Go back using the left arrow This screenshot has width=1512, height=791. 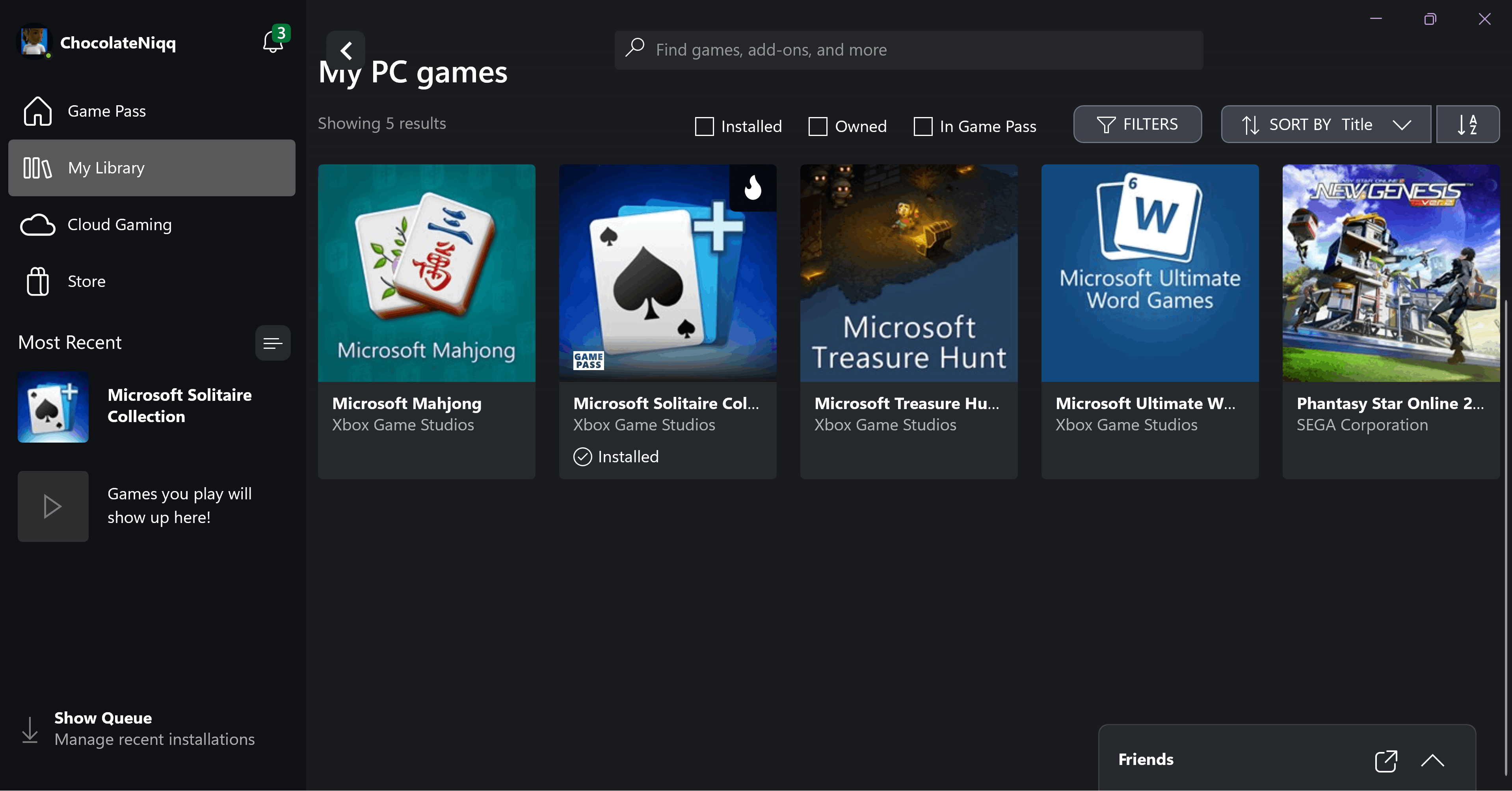pyautogui.click(x=346, y=50)
